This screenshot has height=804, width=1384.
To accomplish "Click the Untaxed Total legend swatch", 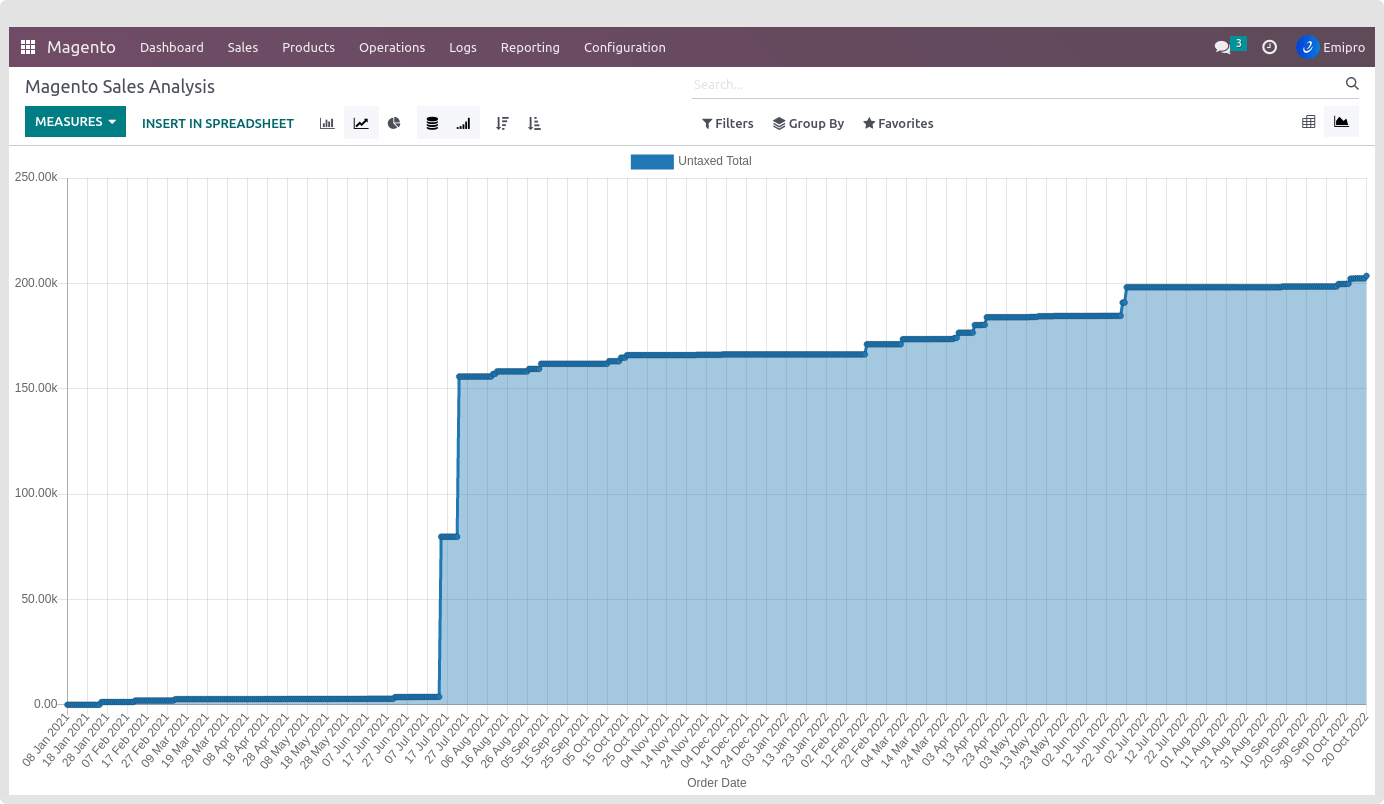I will [x=652, y=161].
